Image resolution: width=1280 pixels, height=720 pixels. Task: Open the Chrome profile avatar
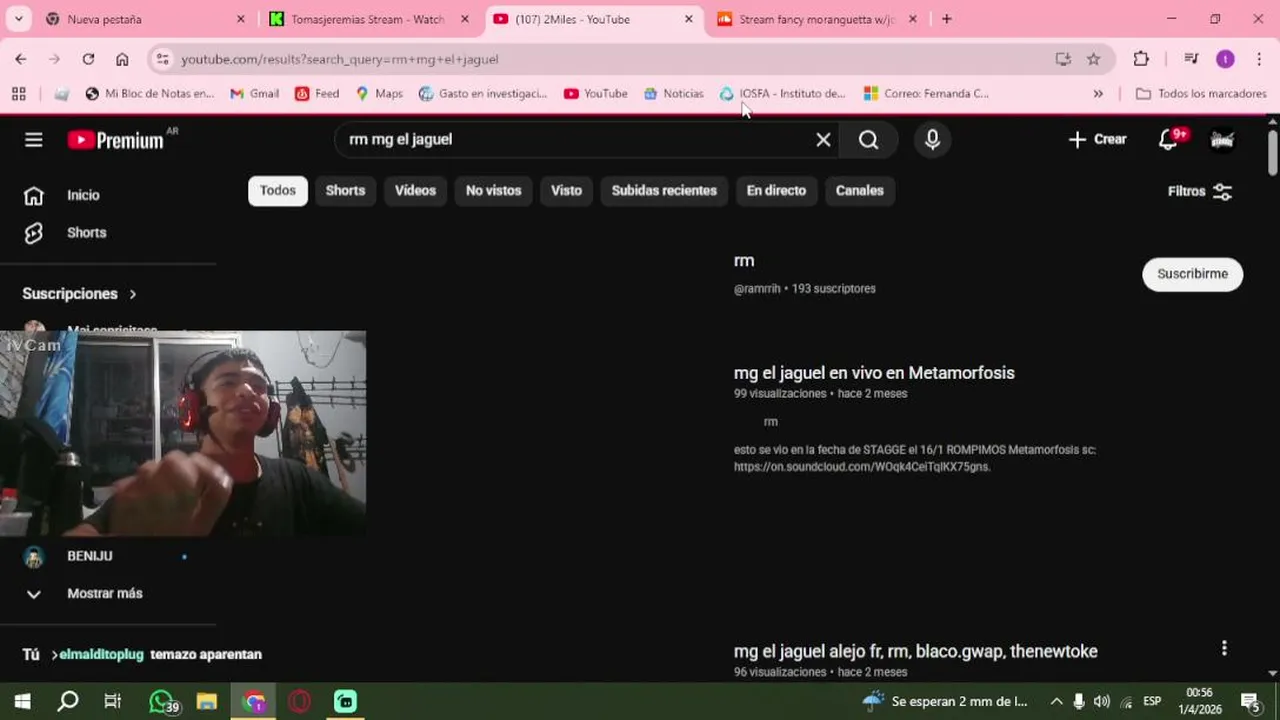click(1225, 59)
